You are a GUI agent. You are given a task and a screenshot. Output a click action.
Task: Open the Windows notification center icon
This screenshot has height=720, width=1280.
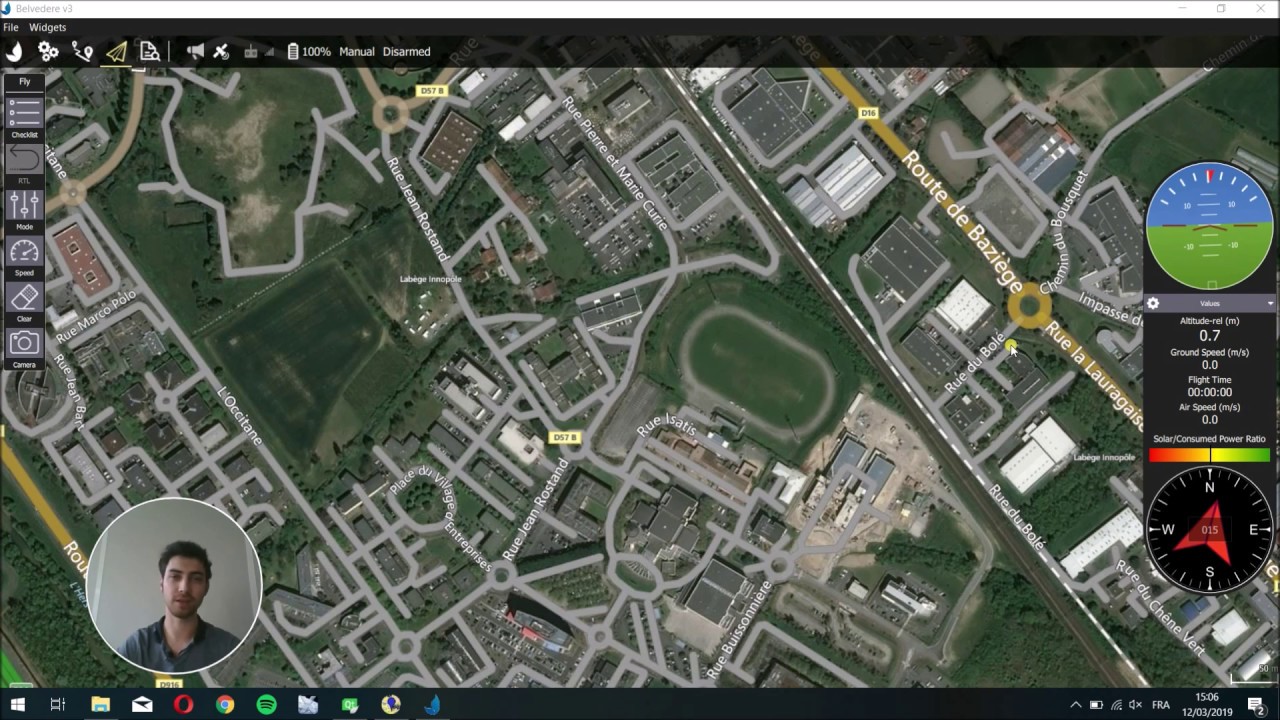pos(1256,705)
